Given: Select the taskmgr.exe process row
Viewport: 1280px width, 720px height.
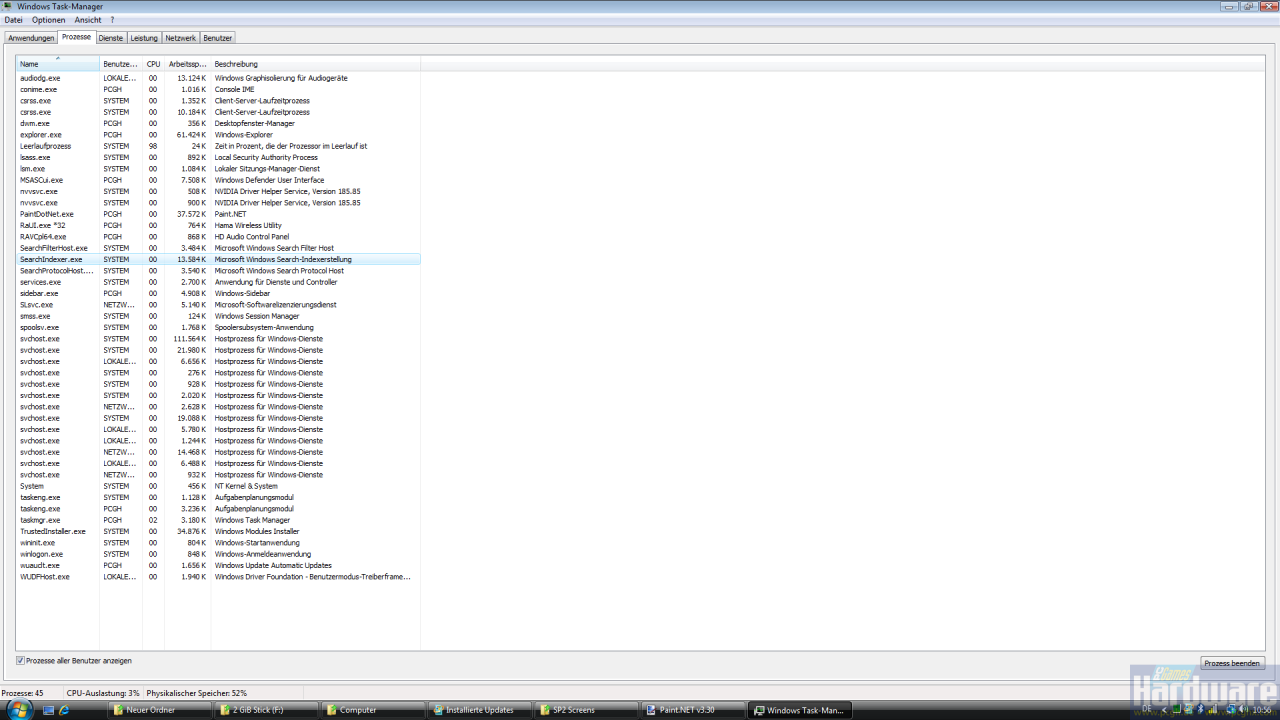Looking at the screenshot, I should pos(218,520).
